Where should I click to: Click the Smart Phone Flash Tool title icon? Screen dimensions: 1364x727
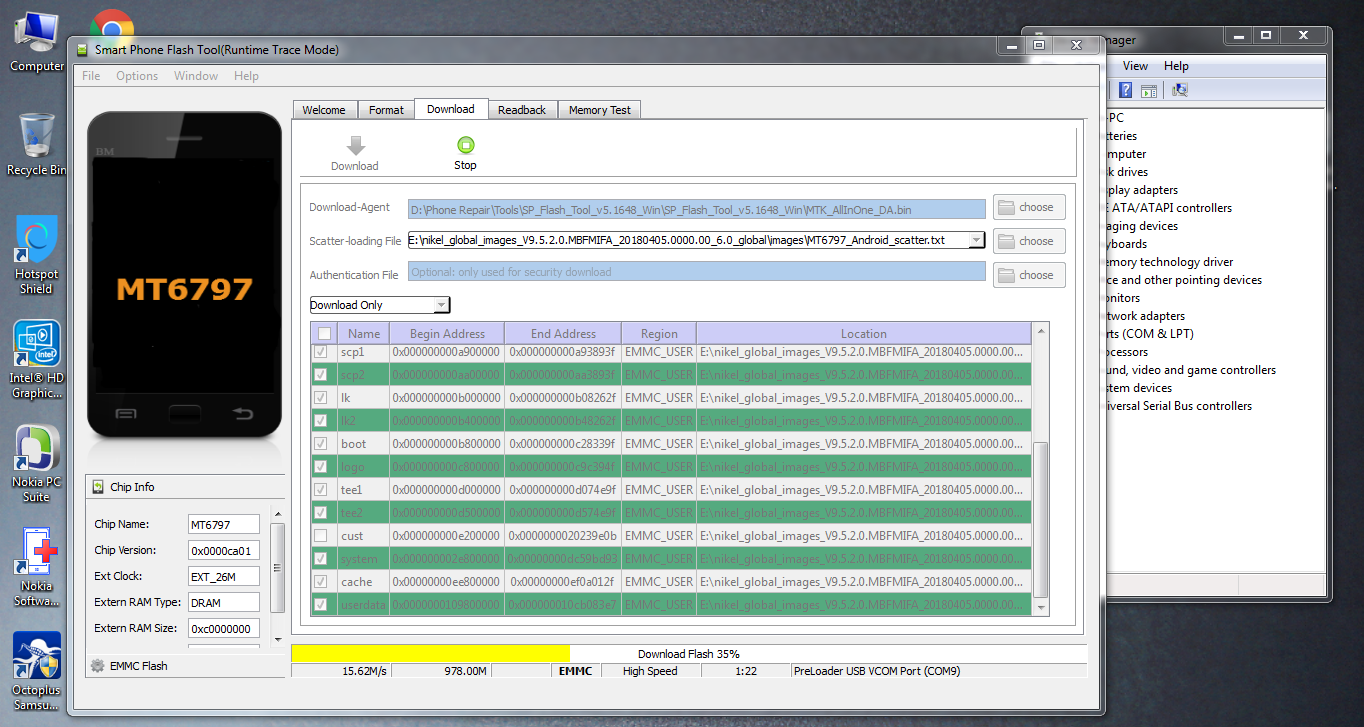click(x=81, y=49)
